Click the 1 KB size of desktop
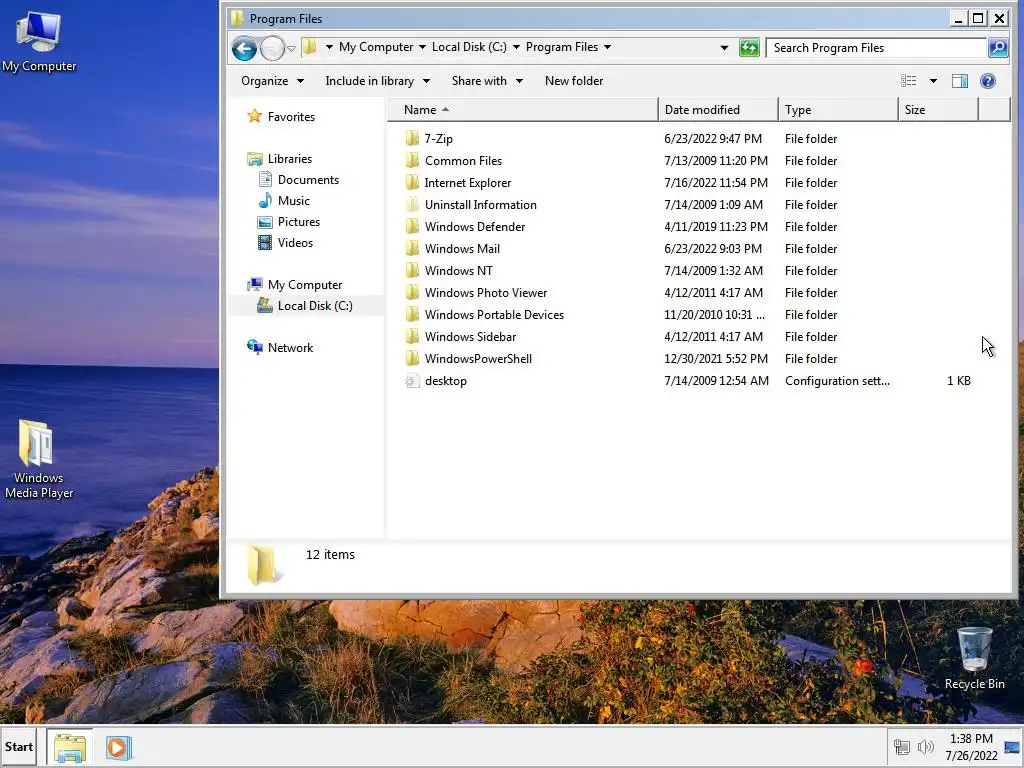 (x=959, y=381)
